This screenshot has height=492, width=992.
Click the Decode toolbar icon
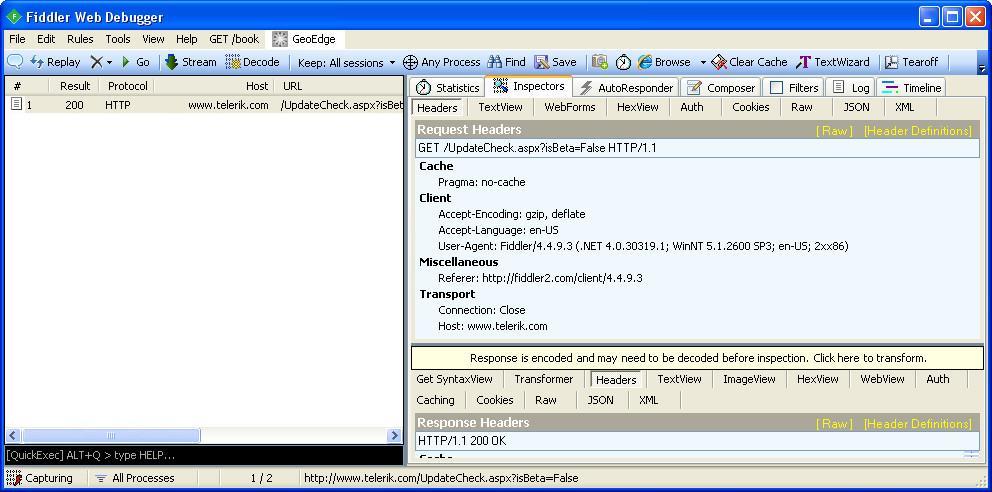coord(233,62)
